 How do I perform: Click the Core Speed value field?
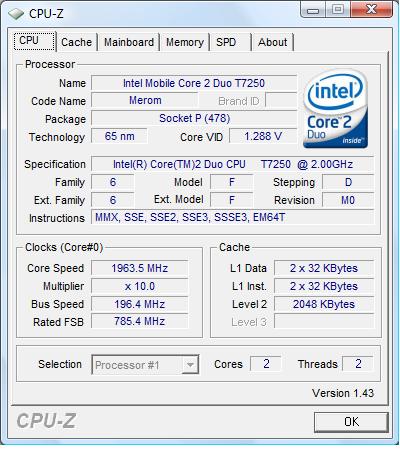[x=140, y=268]
